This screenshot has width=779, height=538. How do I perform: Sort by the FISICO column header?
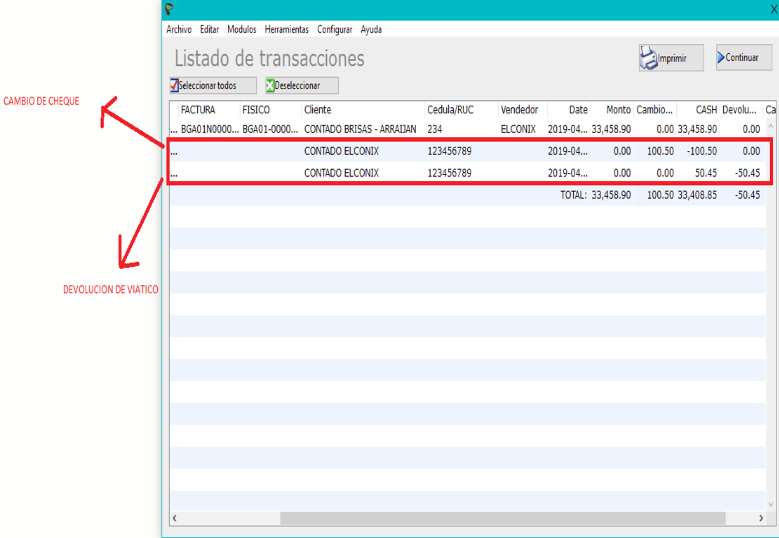pyautogui.click(x=271, y=110)
